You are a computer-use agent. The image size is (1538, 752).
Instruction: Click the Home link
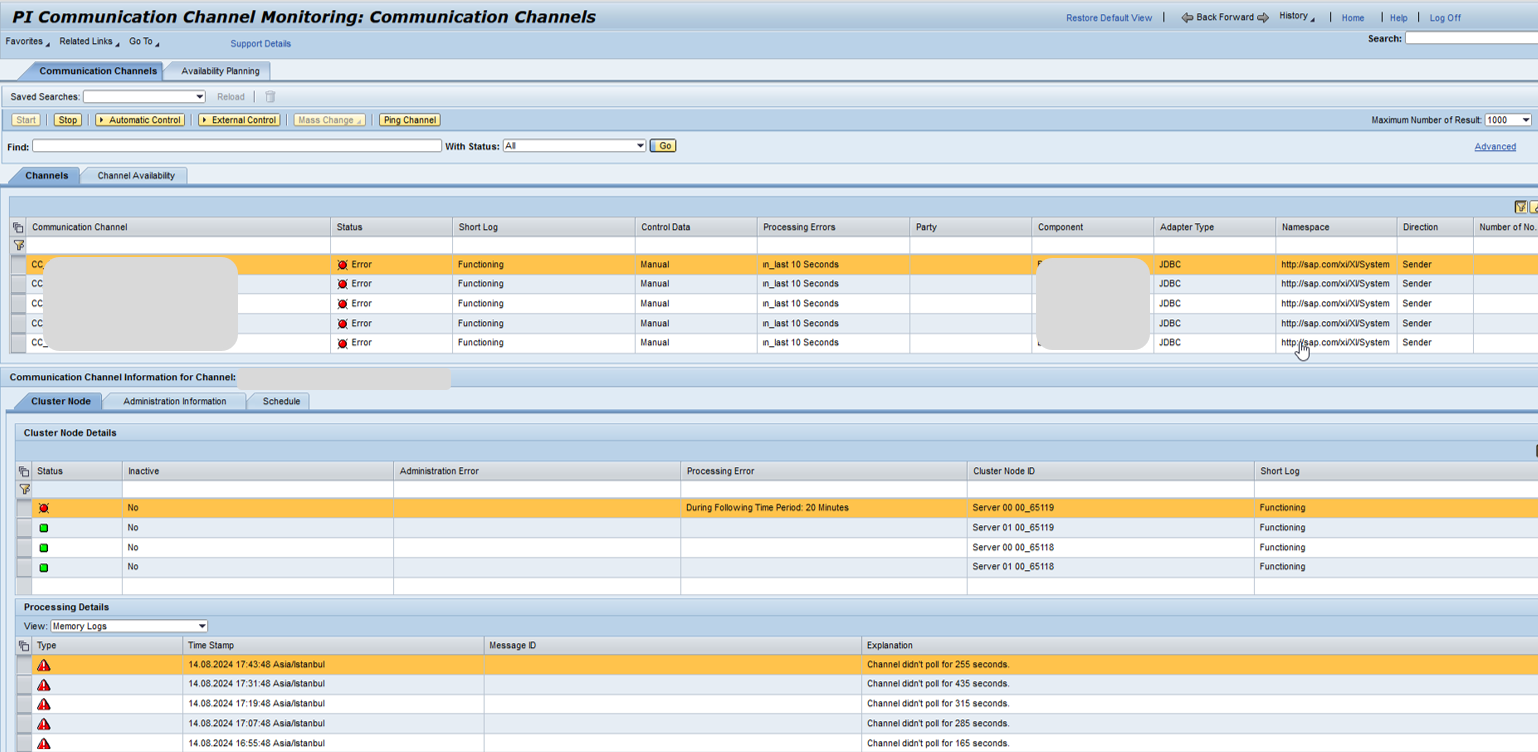(1353, 18)
